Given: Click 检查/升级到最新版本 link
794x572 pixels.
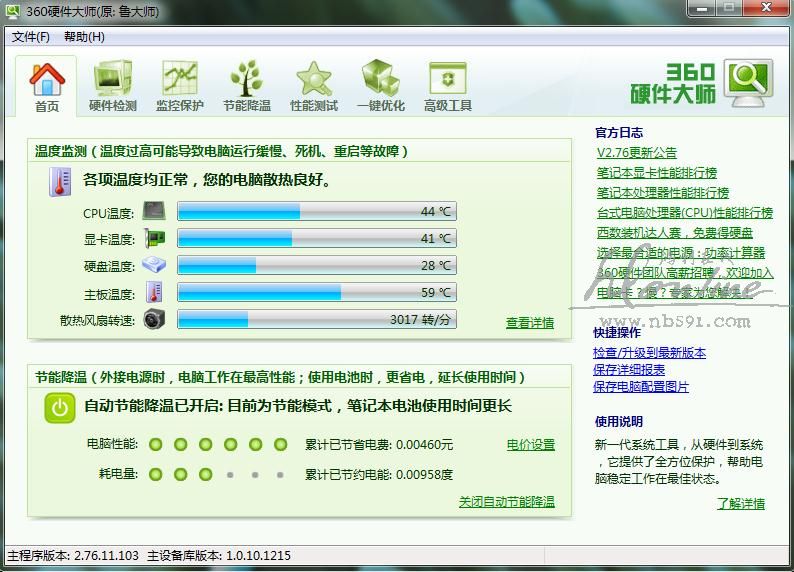Looking at the screenshot, I should coord(650,353).
